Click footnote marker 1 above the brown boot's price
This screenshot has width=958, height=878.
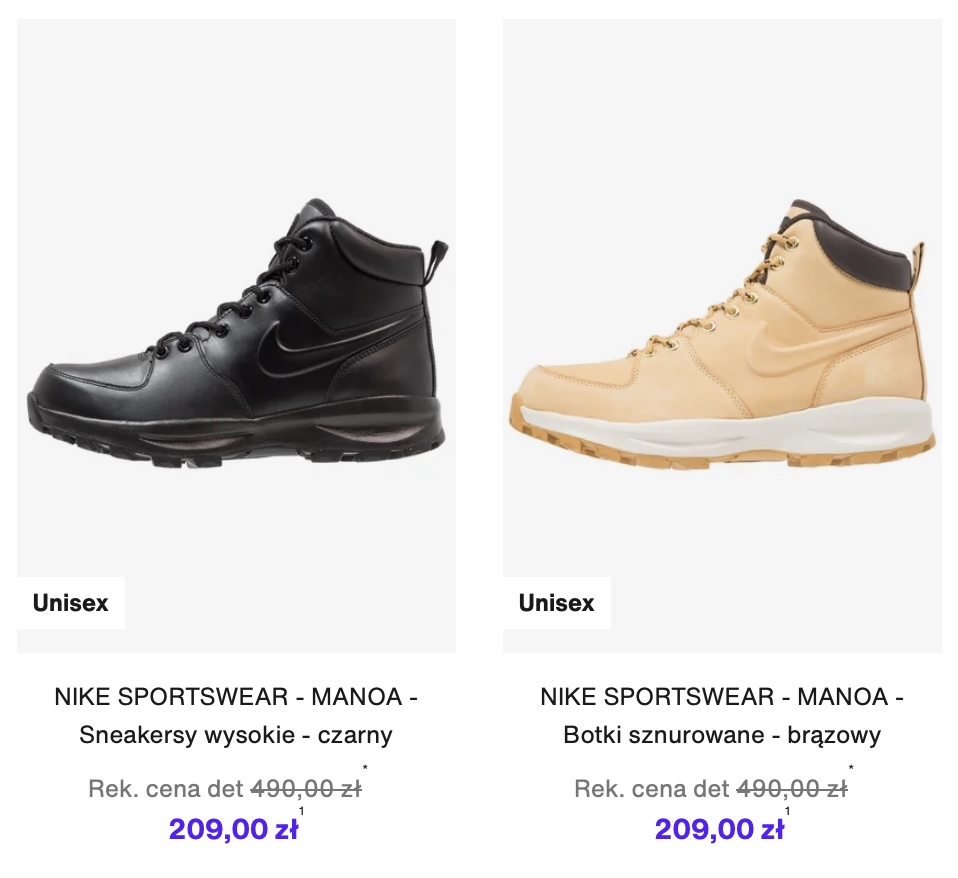point(786,811)
